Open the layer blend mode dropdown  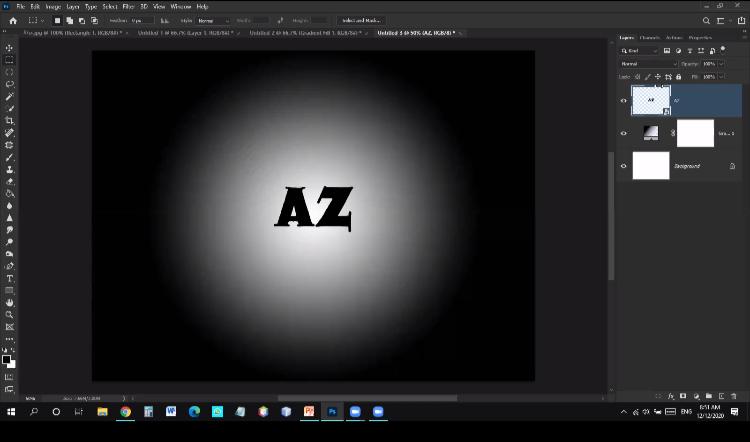[x=648, y=64]
